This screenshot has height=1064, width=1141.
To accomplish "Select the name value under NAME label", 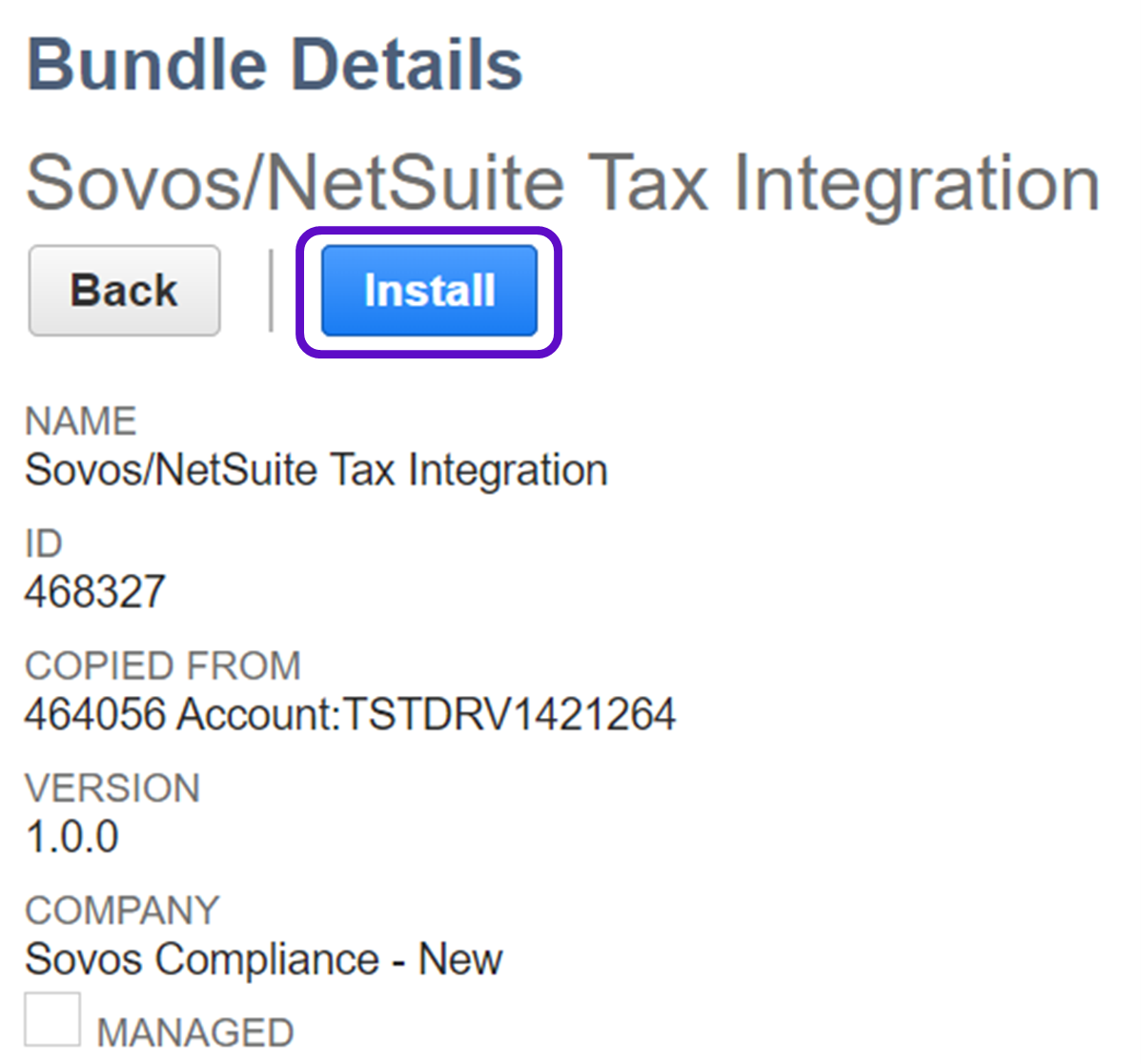I will pyautogui.click(x=316, y=470).
